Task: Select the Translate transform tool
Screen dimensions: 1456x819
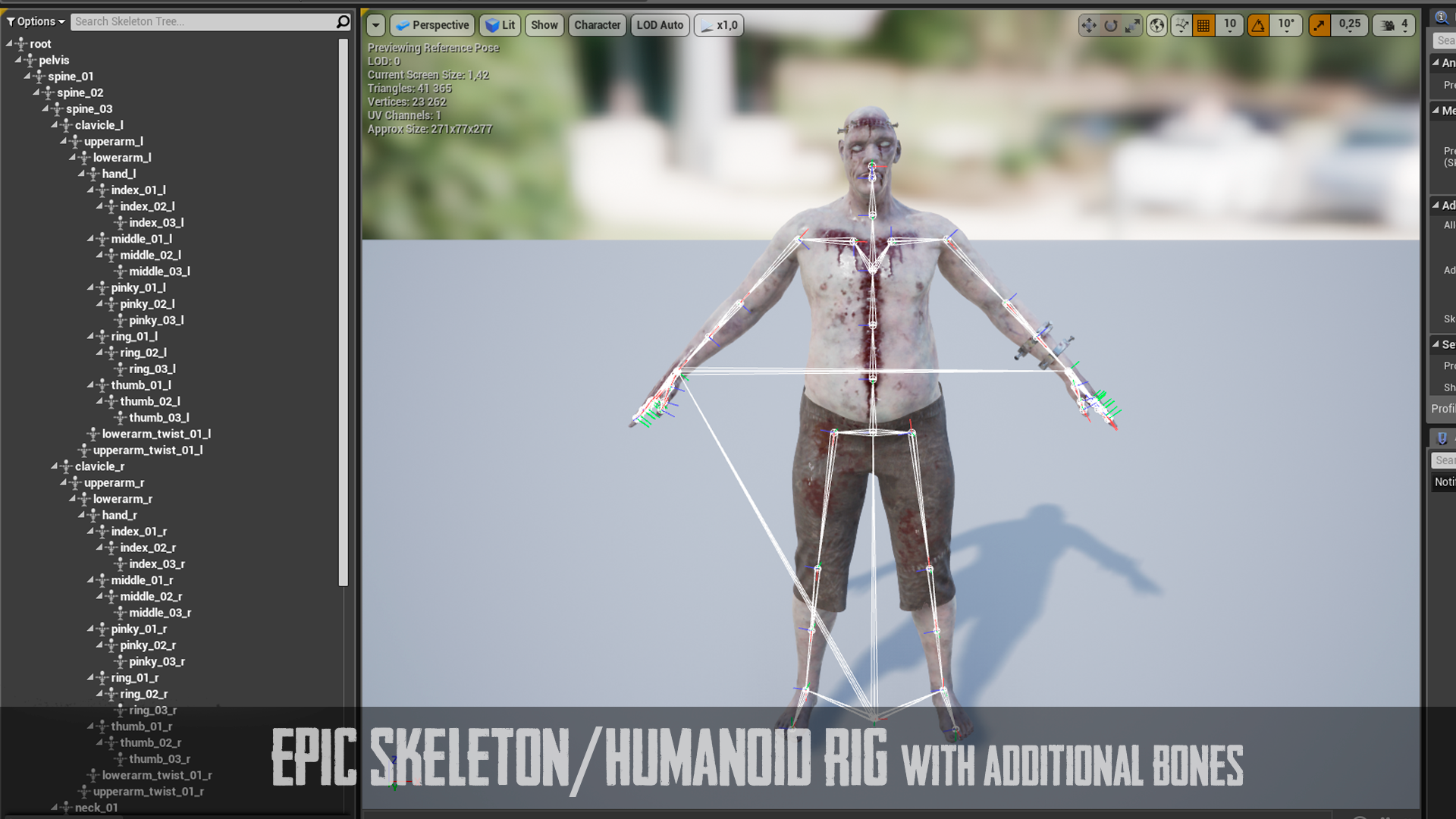Action: pos(1089,25)
